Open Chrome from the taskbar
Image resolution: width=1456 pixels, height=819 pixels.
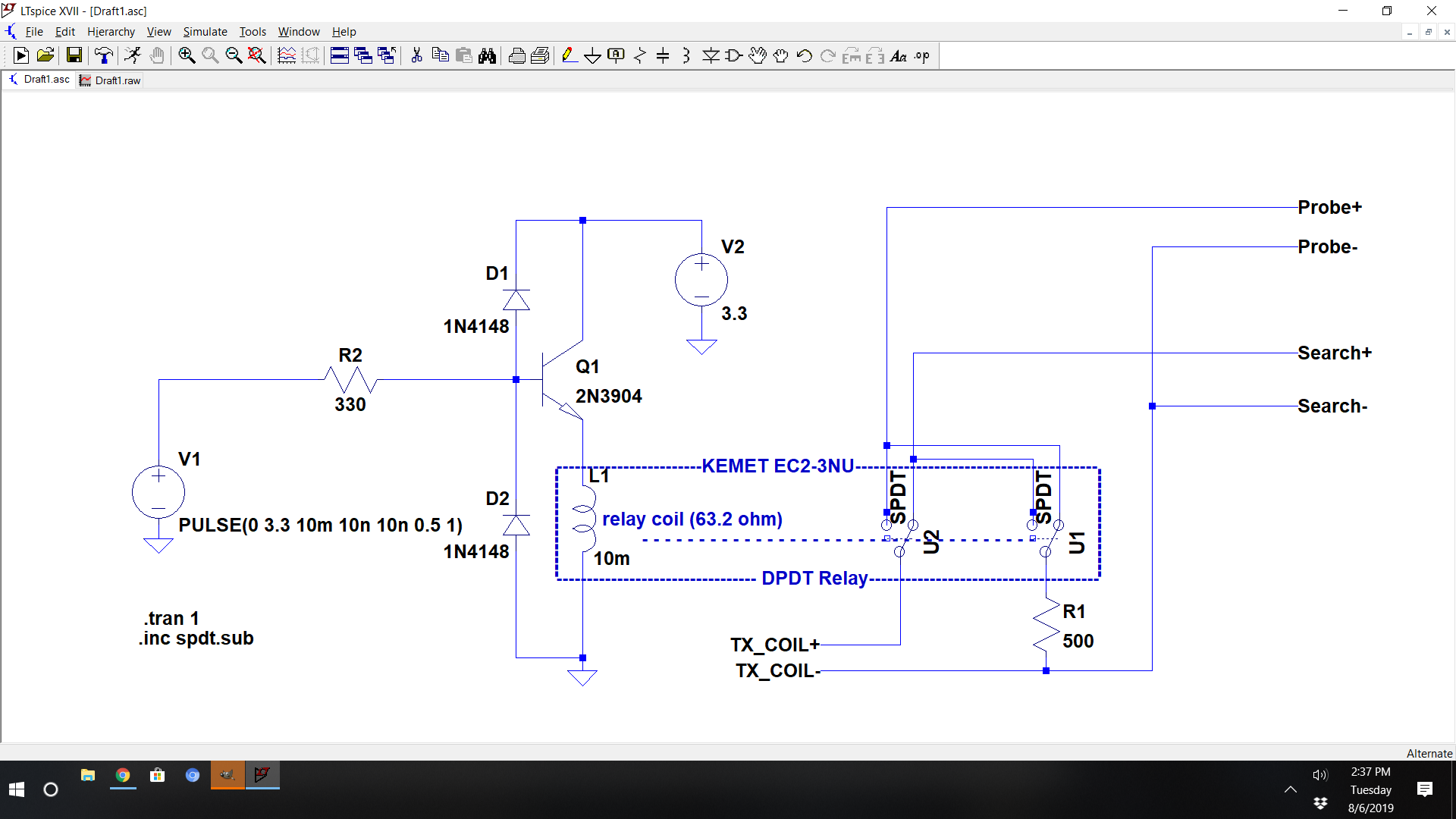[123, 775]
